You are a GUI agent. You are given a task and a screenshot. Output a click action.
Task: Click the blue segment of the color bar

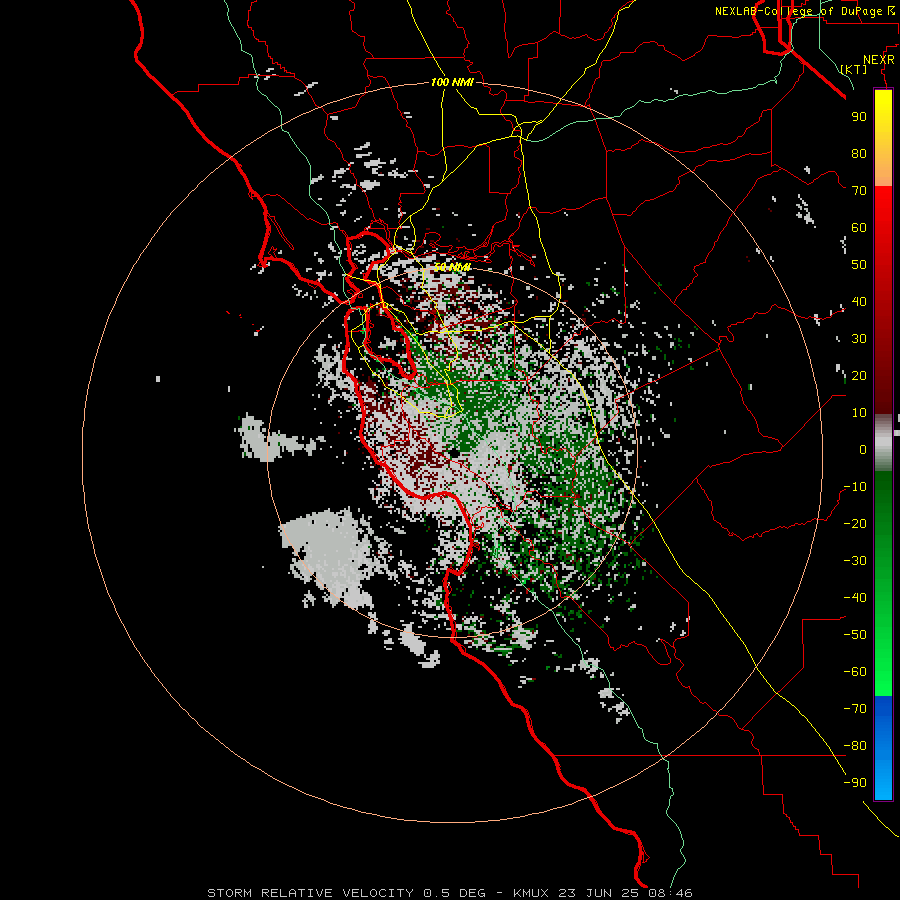click(x=883, y=747)
